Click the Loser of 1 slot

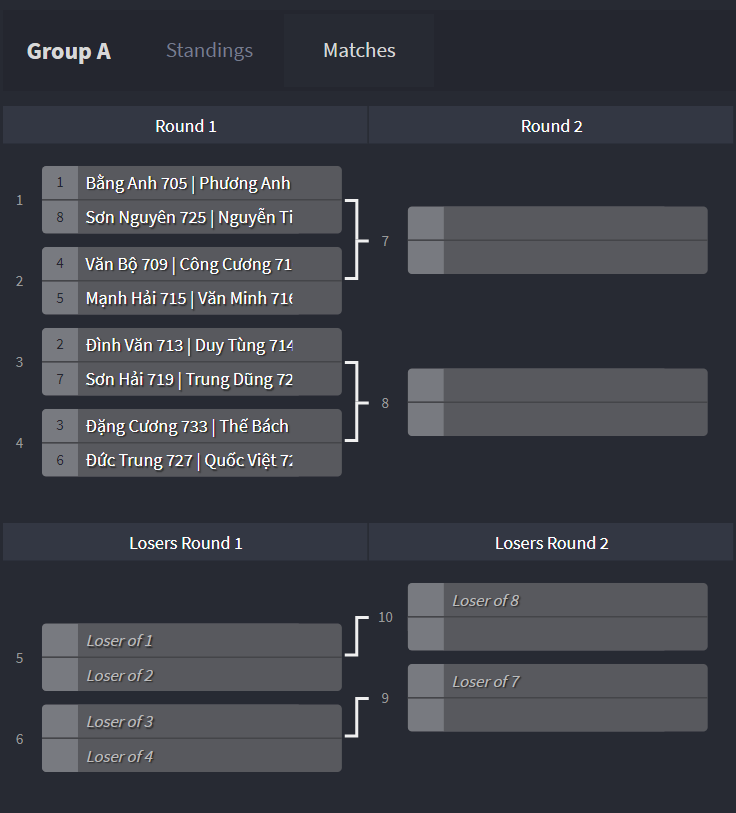pyautogui.click(x=191, y=640)
